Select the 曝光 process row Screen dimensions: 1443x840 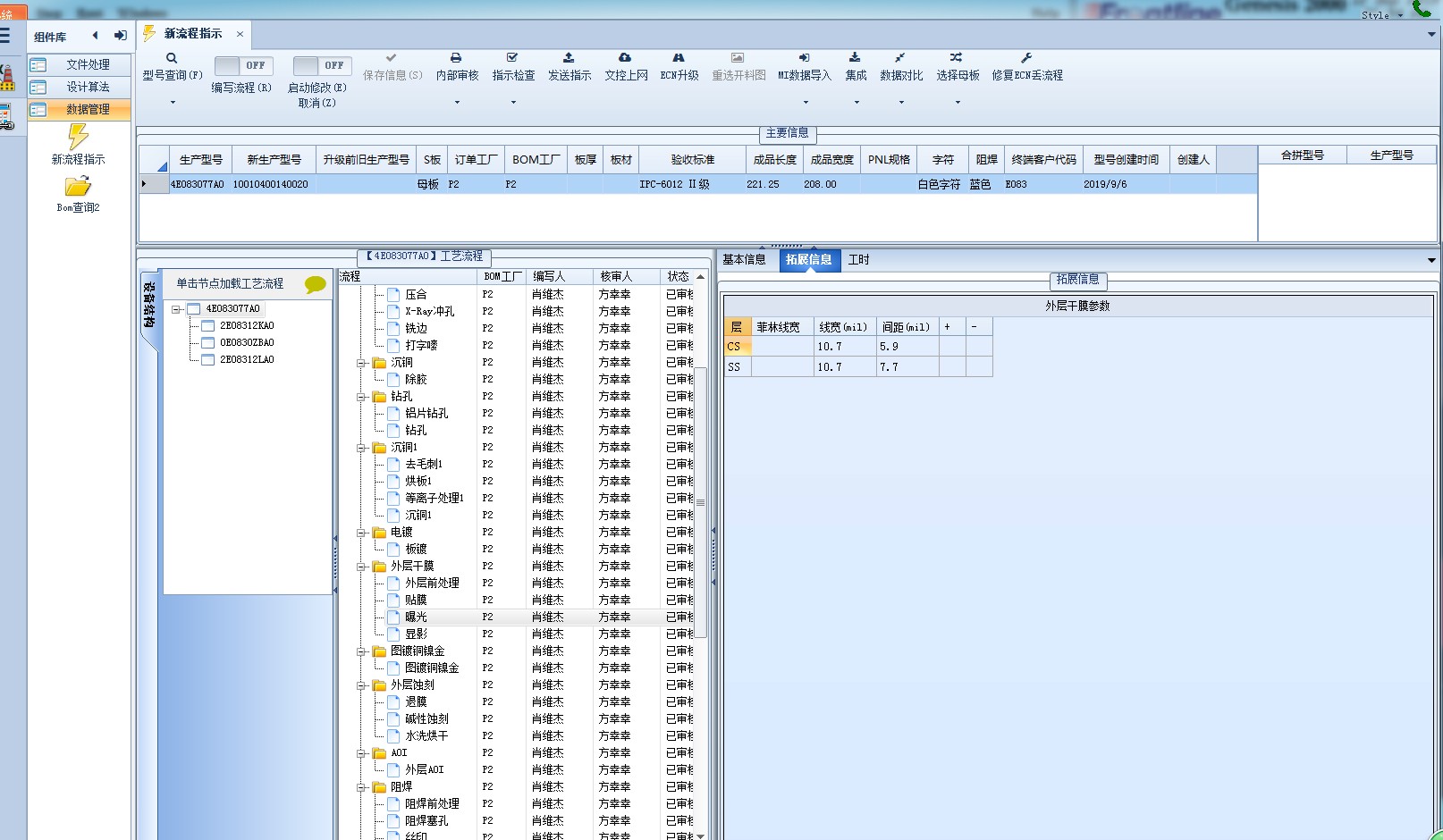(517, 617)
